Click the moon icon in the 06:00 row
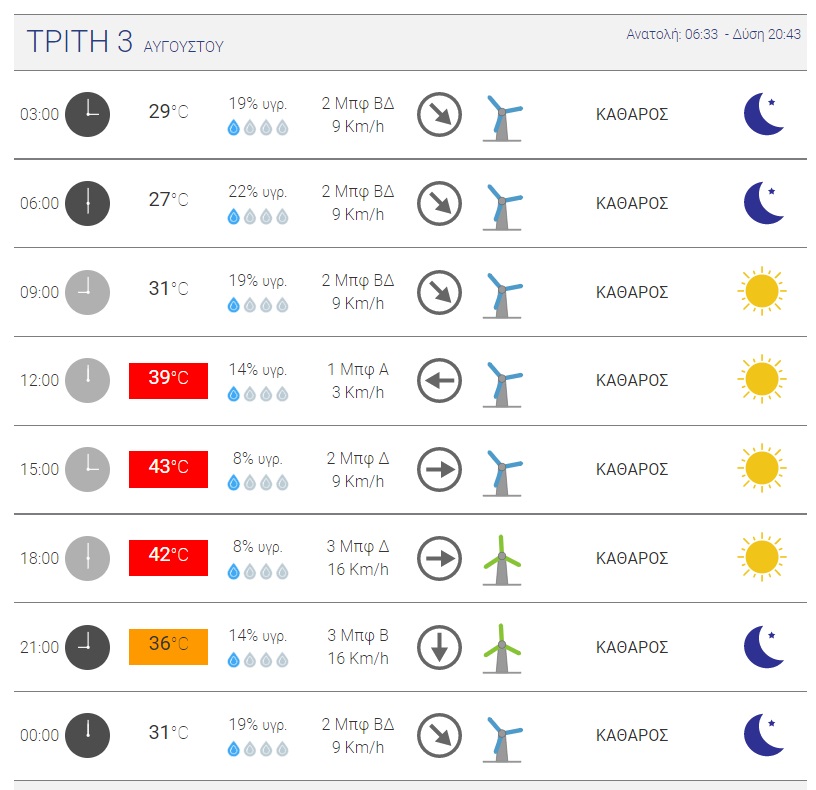 click(x=763, y=203)
